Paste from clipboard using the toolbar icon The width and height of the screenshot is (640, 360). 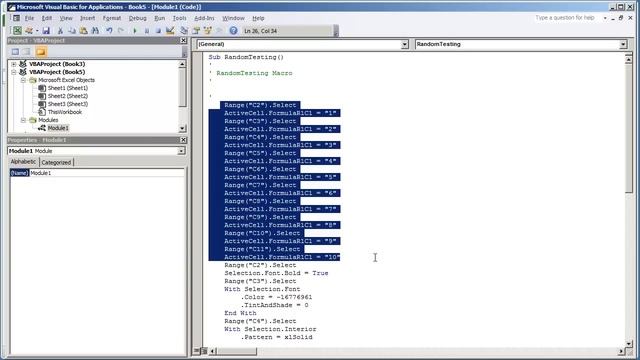point(84,31)
